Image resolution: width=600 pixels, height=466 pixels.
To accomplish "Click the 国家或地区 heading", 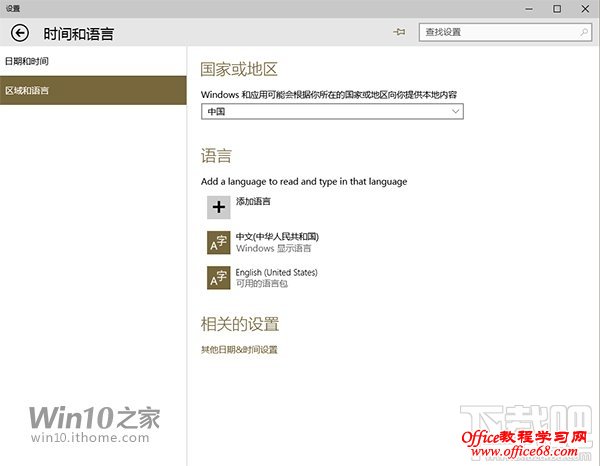I will (239, 69).
